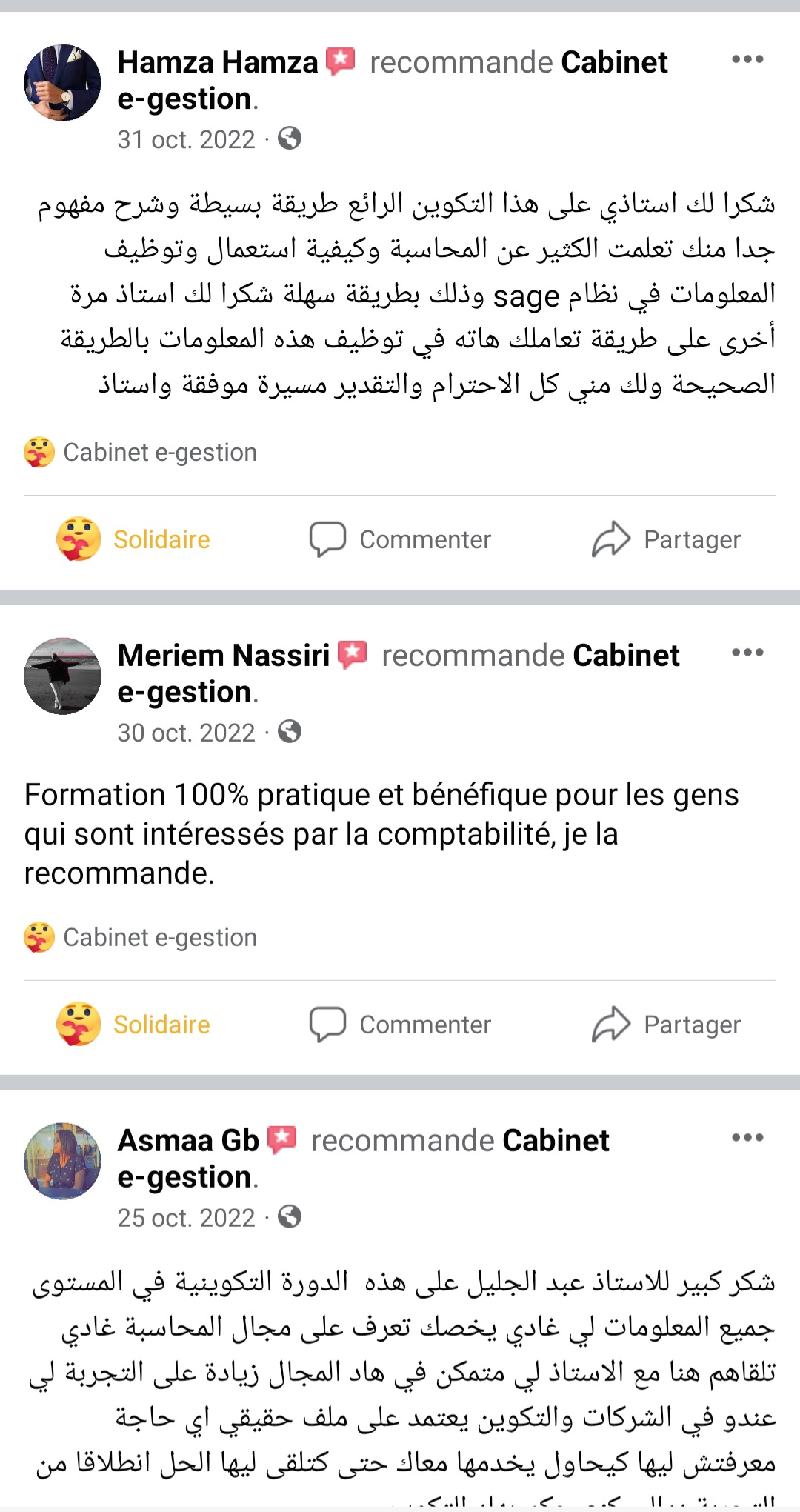The height and width of the screenshot is (1512, 800).
Task: View reactions on Meriem Nassiri's review
Action: pos(141,937)
